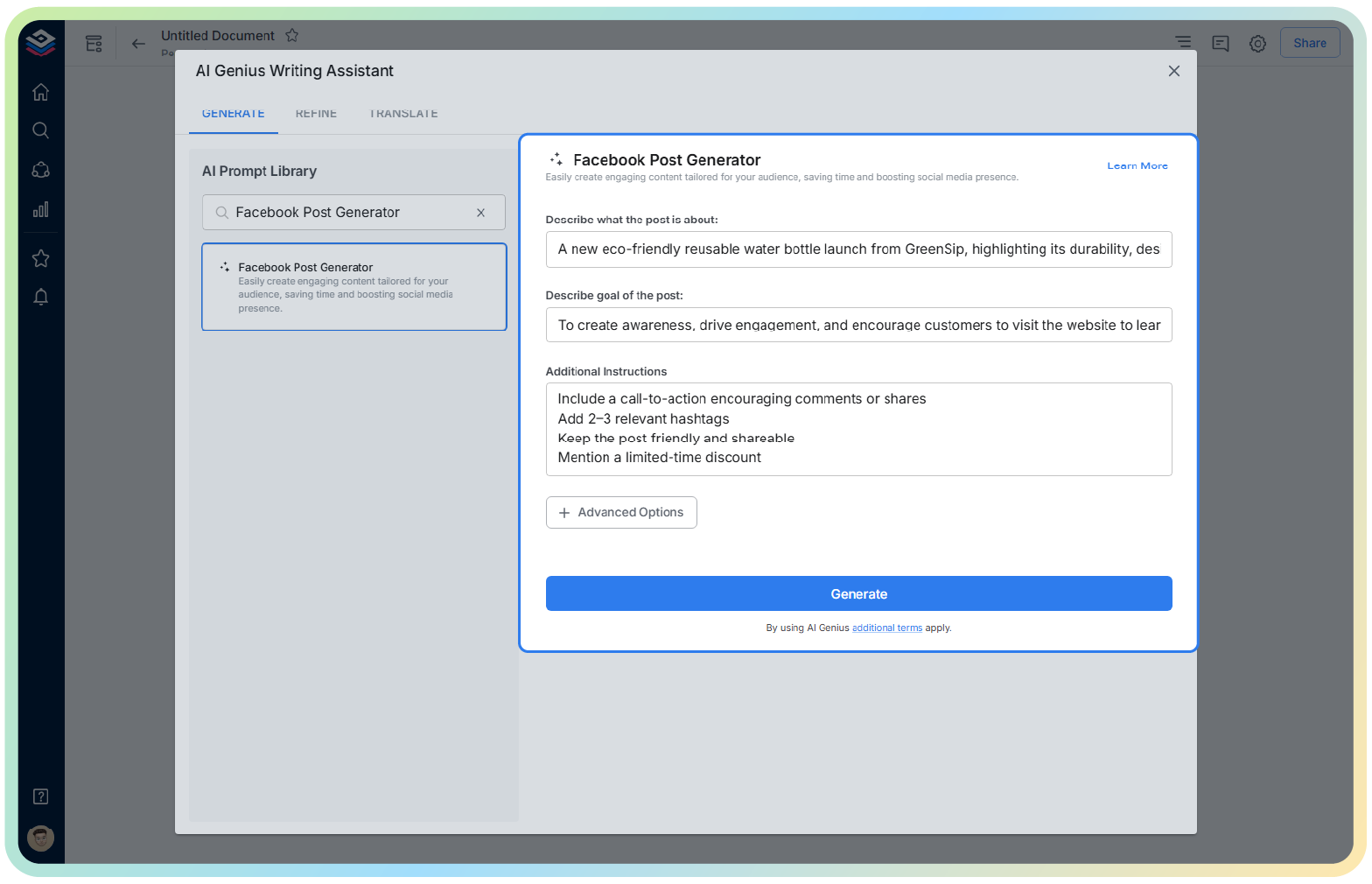This screenshot has width=1372, height=884.
Task: Star the Untitled Document as favorite
Action: pos(292,36)
